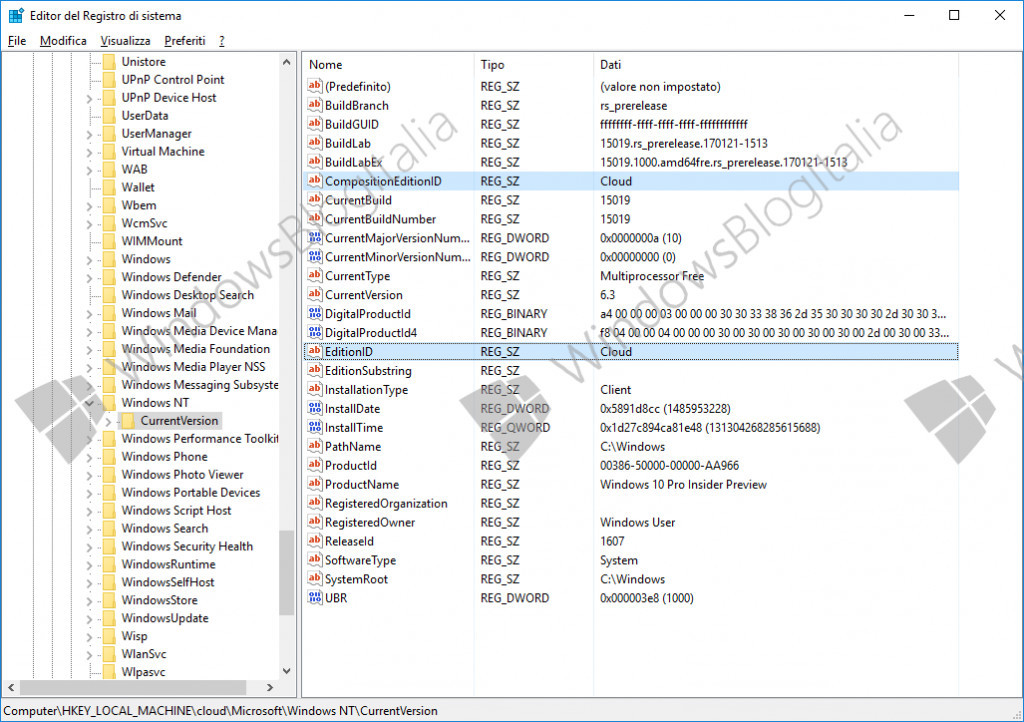Click the UBR DWORD value icon
The image size is (1024, 722).
coord(315,597)
